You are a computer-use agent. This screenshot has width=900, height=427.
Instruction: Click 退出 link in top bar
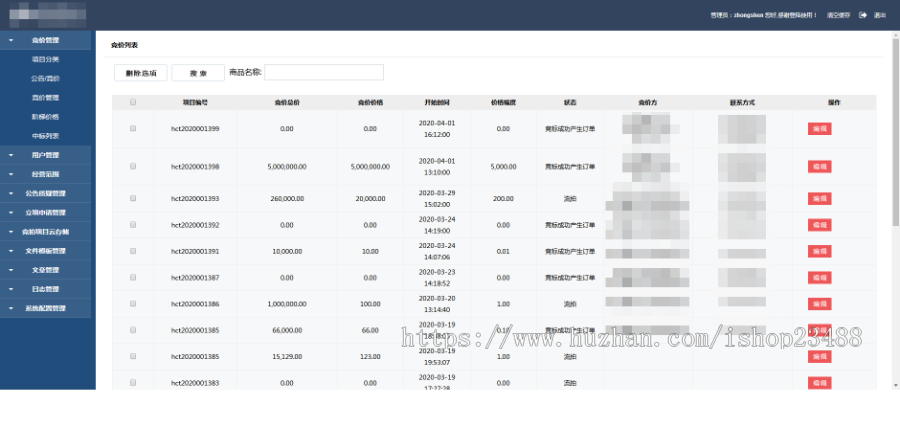click(880, 15)
